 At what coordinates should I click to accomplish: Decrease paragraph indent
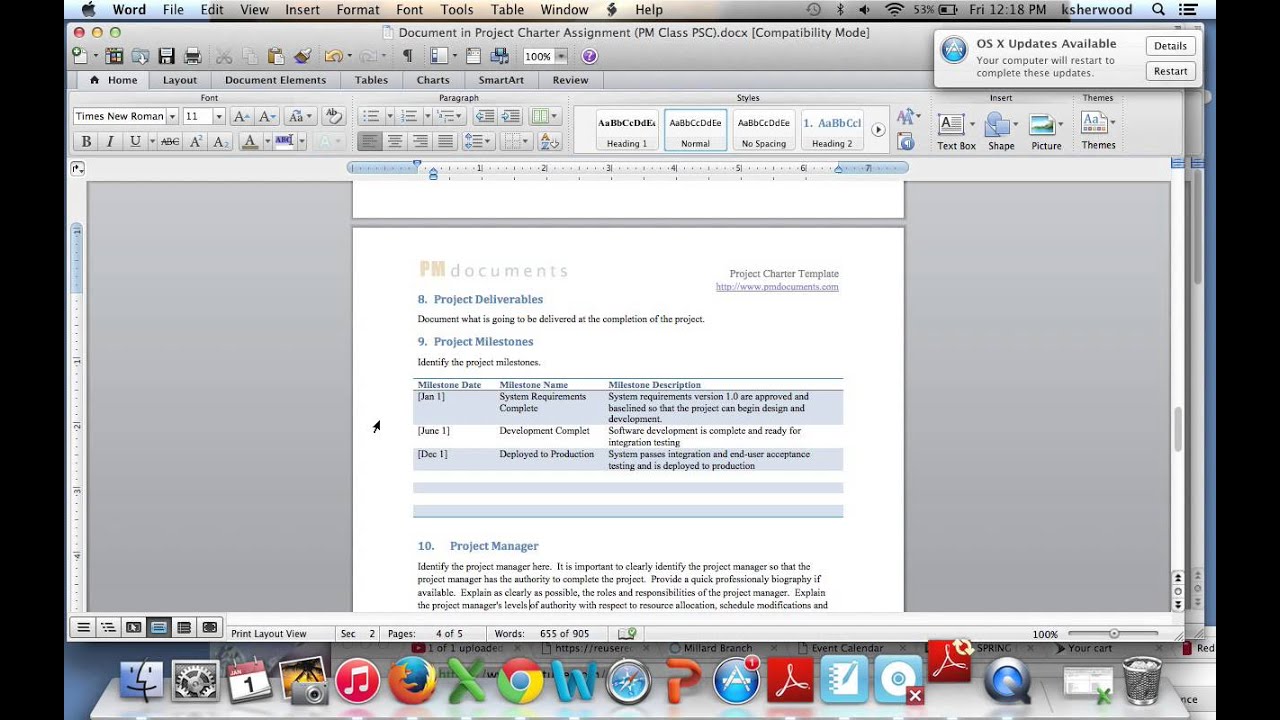point(485,116)
